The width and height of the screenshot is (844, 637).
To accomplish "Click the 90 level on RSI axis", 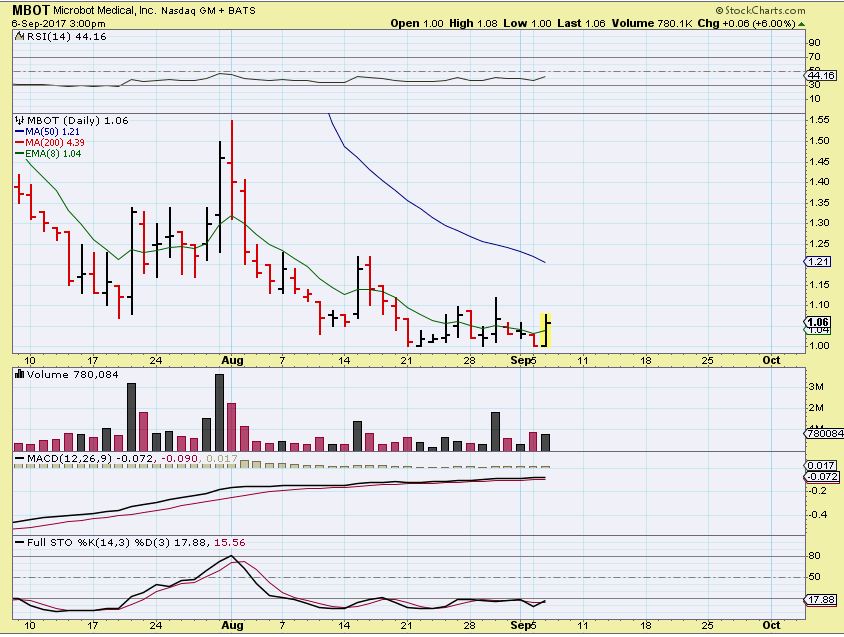I will (x=814, y=43).
